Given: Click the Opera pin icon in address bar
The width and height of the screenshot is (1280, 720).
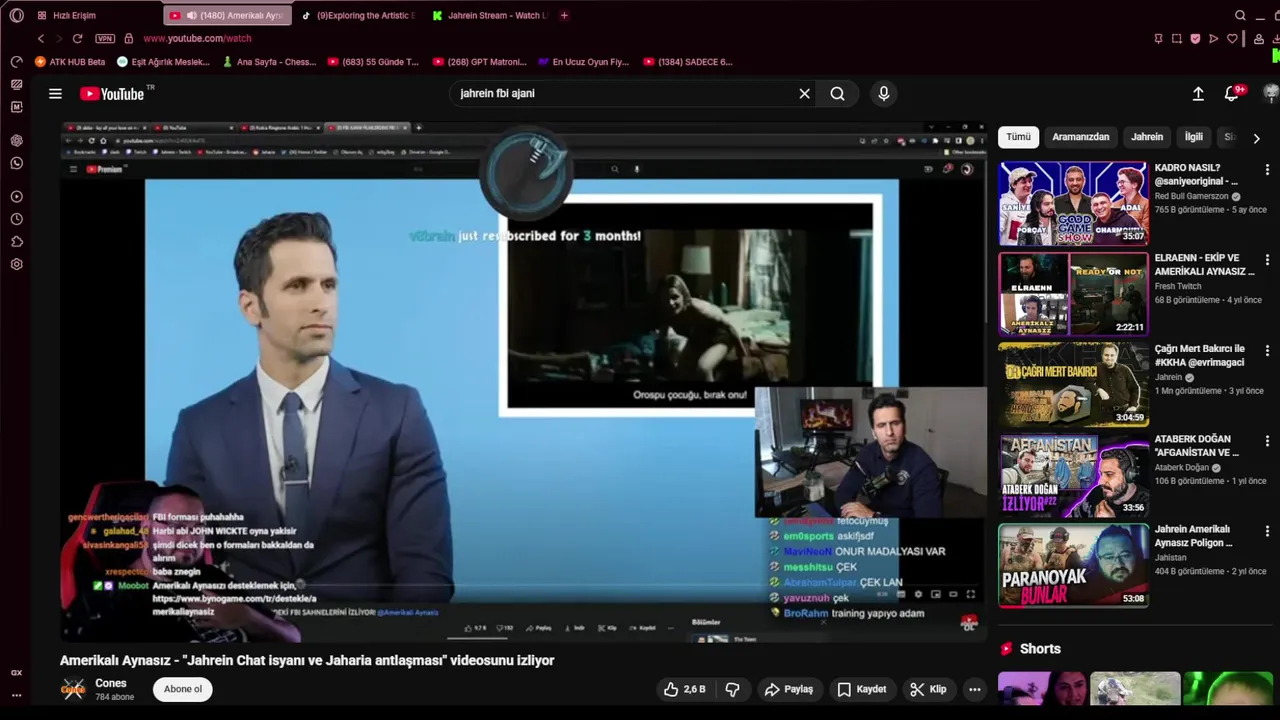Looking at the screenshot, I should coord(1158,38).
